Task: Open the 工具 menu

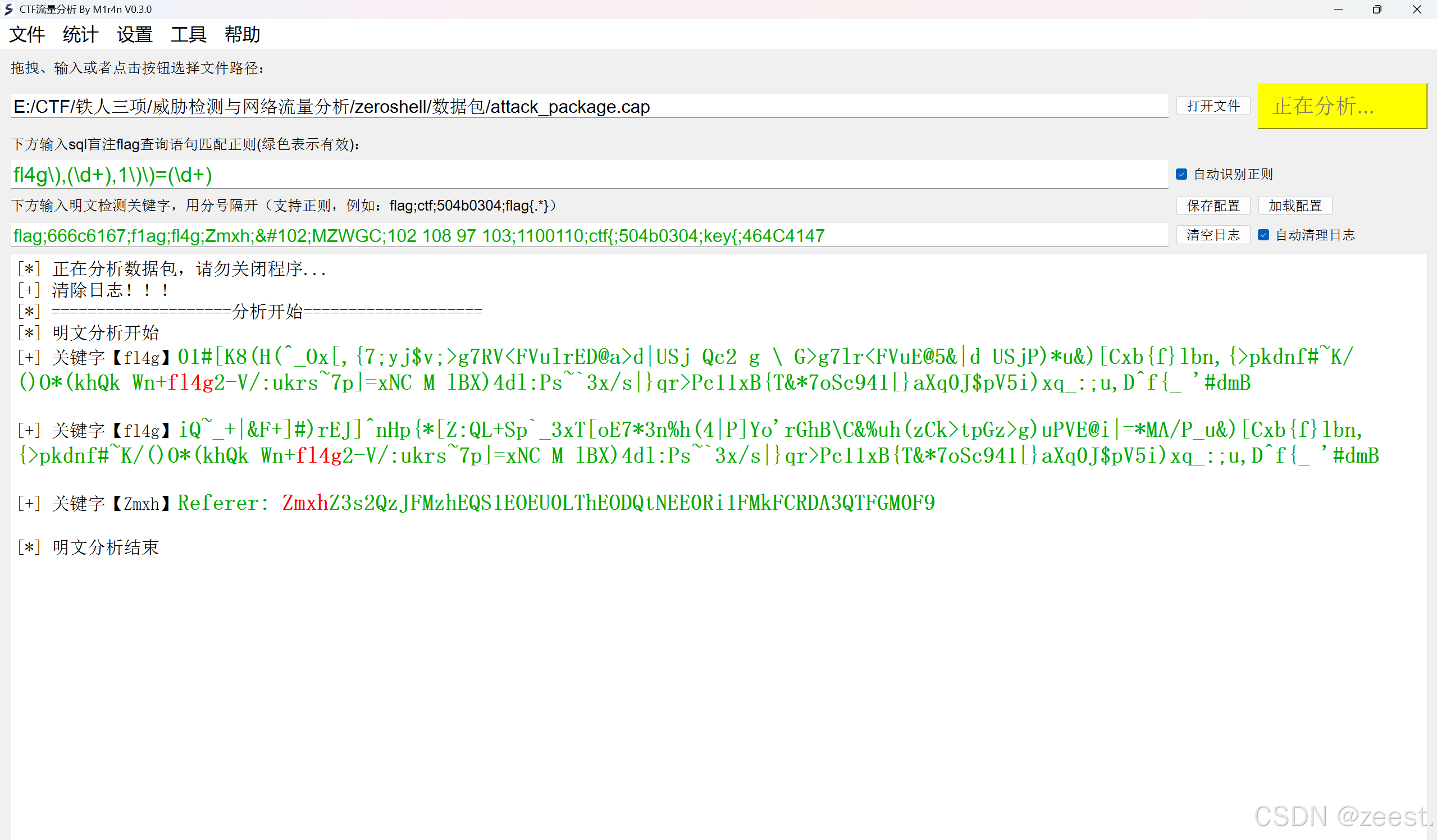Action: pos(188,34)
